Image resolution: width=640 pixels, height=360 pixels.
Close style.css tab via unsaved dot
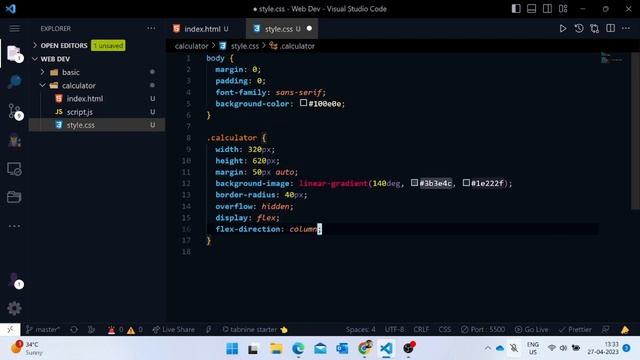click(309, 28)
